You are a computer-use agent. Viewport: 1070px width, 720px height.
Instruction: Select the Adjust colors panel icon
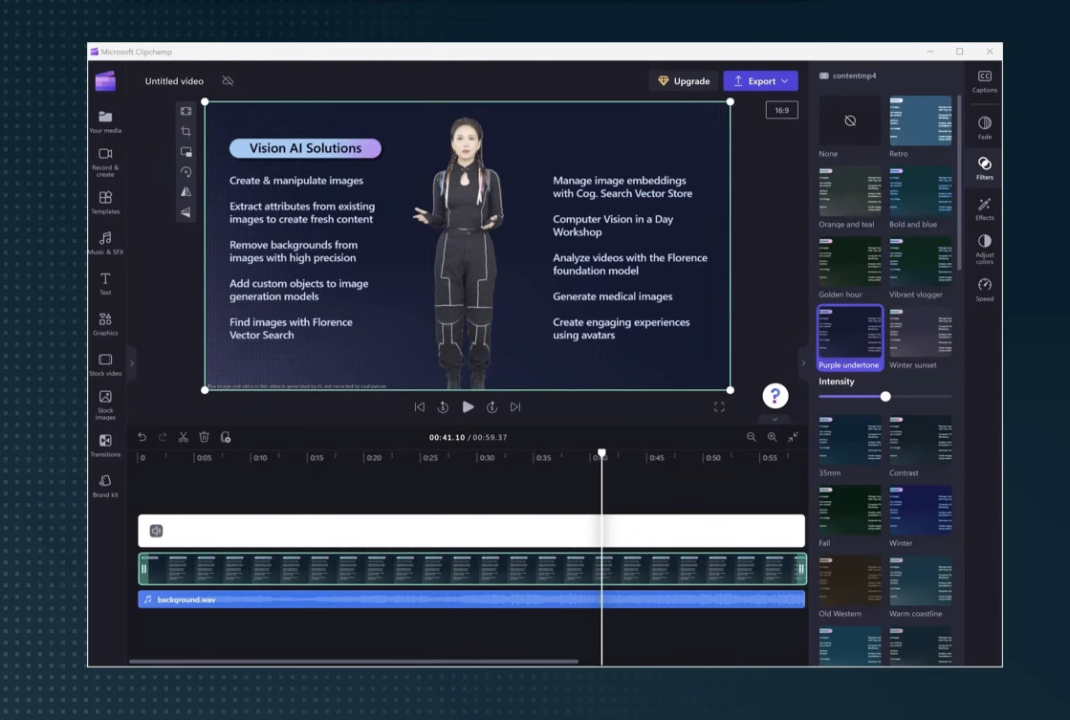(x=984, y=245)
